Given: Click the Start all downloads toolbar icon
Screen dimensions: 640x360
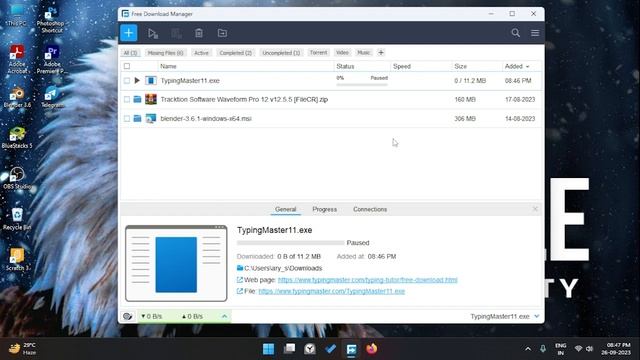Looking at the screenshot, I should click(x=153, y=33).
